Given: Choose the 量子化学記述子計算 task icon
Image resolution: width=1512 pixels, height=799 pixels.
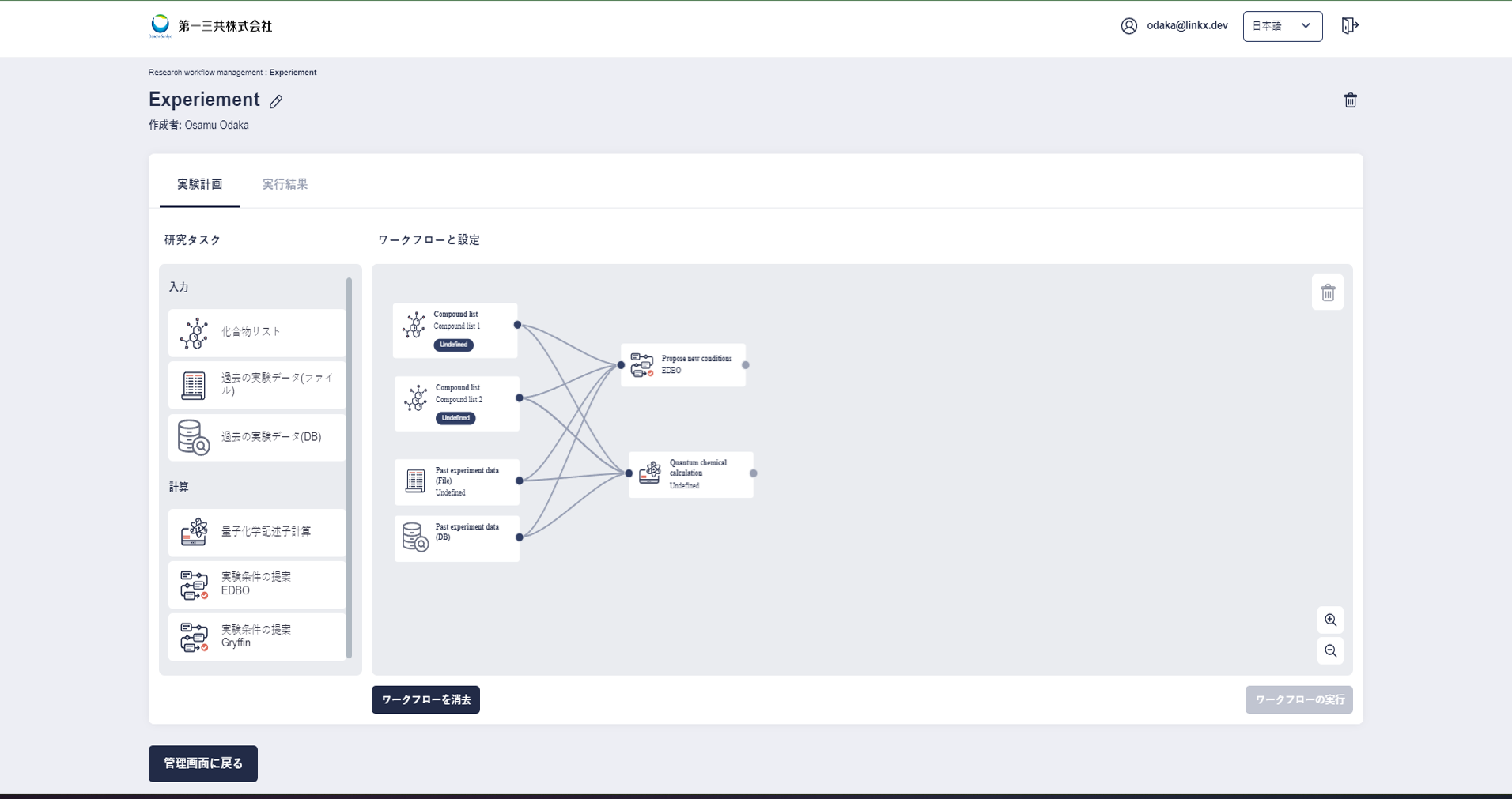Looking at the screenshot, I should coord(194,532).
